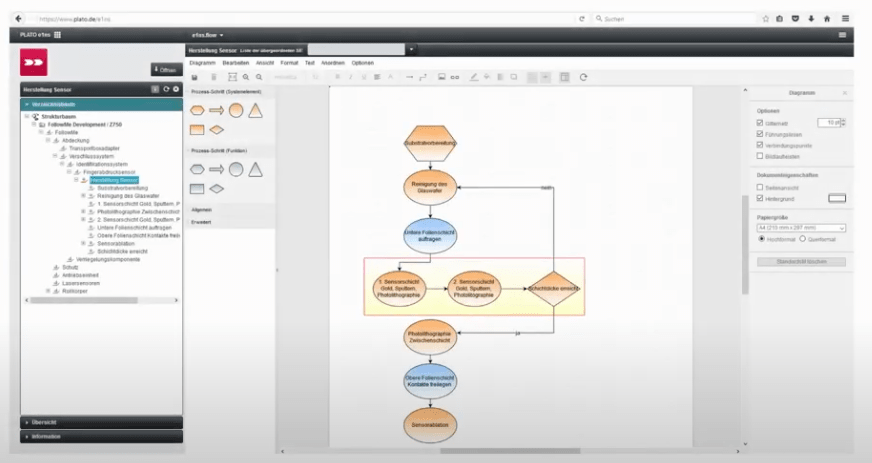Image resolution: width=872 pixels, height=463 pixels.
Task: Enable the Seitenansicht checkbox
Action: pyautogui.click(x=760, y=187)
